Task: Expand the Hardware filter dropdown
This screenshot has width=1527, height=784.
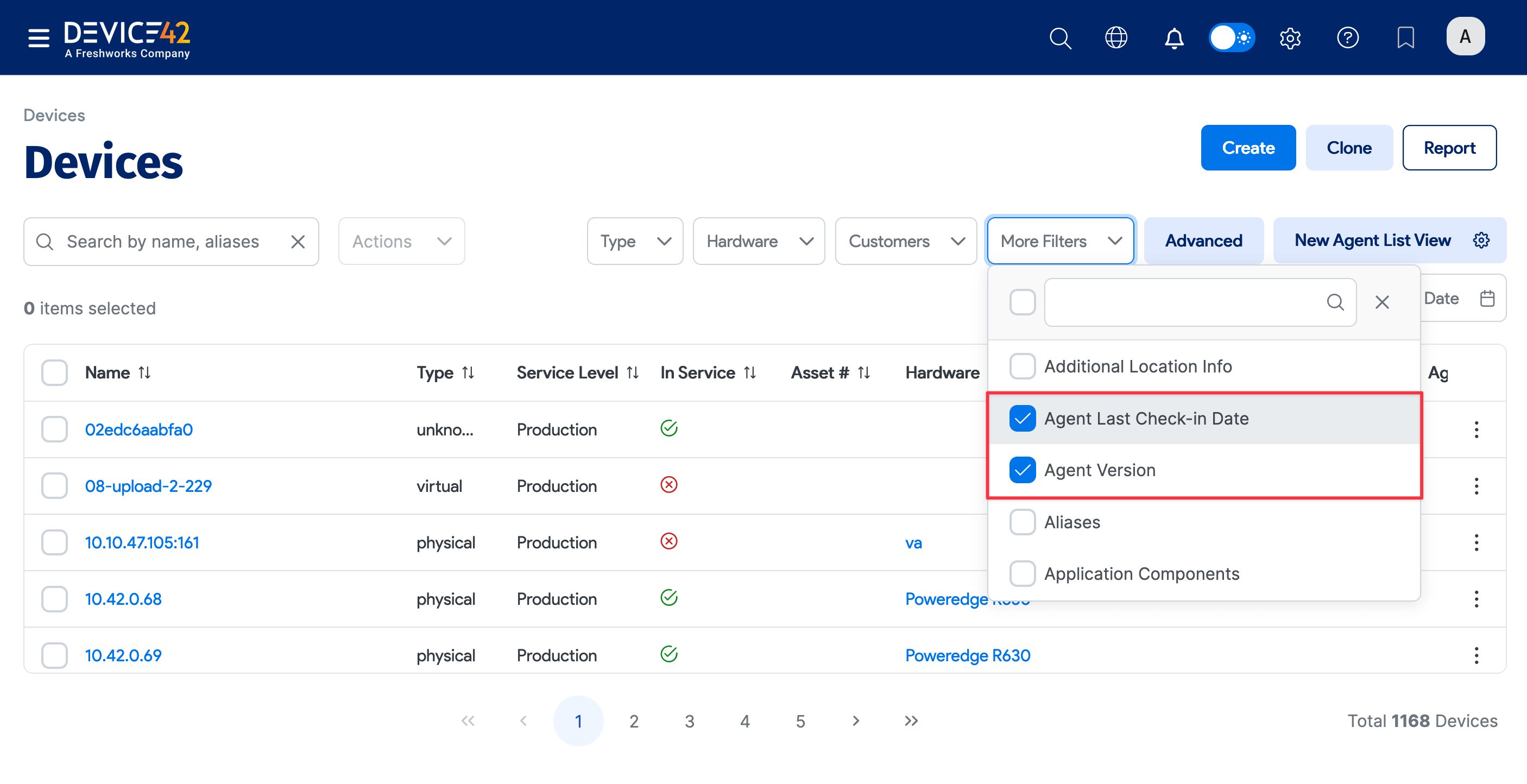Action: tap(759, 241)
